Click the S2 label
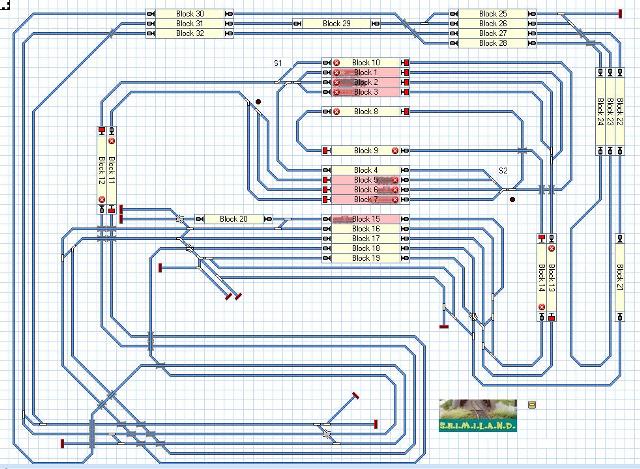The width and height of the screenshot is (640, 469). click(x=503, y=171)
